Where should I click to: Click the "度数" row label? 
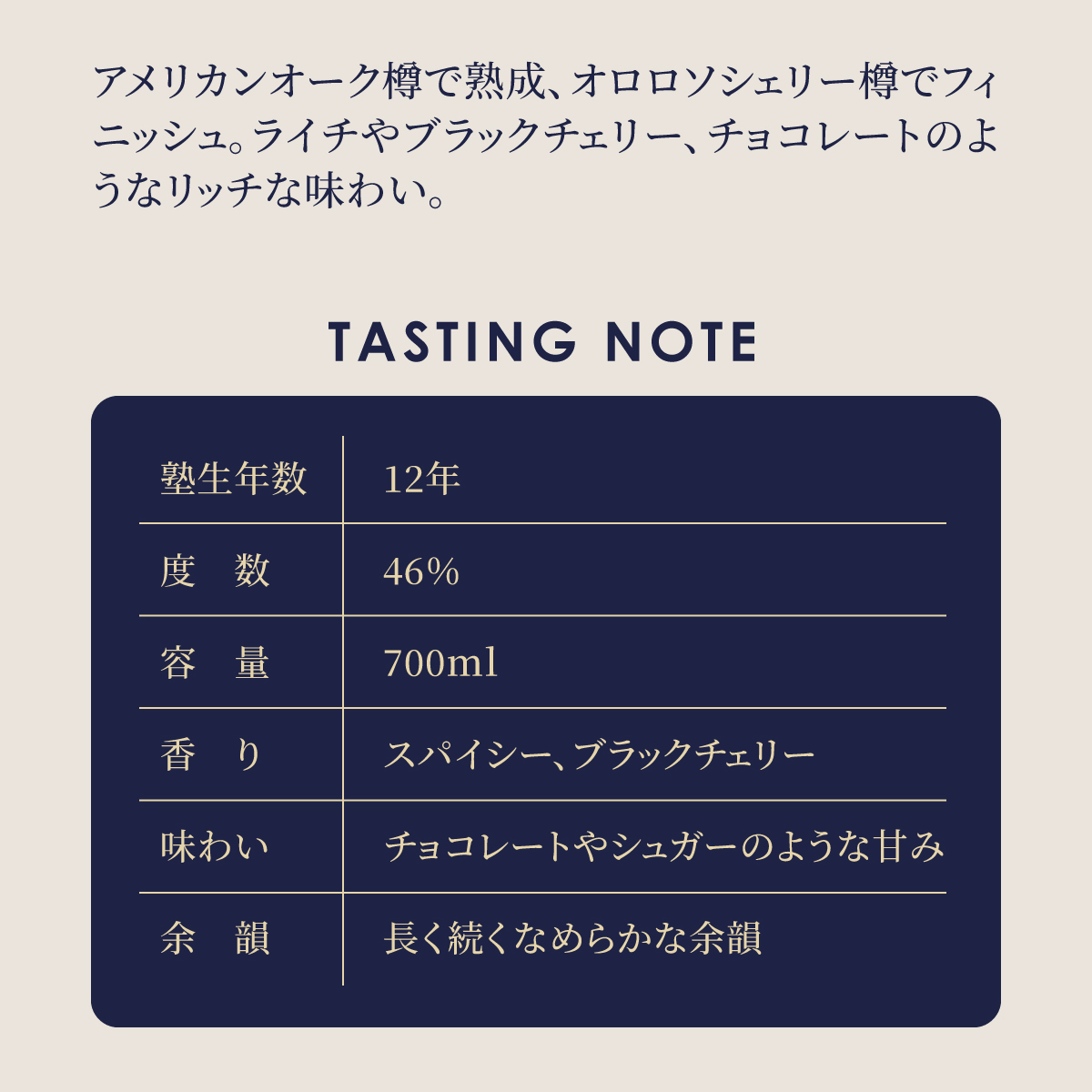(216, 571)
